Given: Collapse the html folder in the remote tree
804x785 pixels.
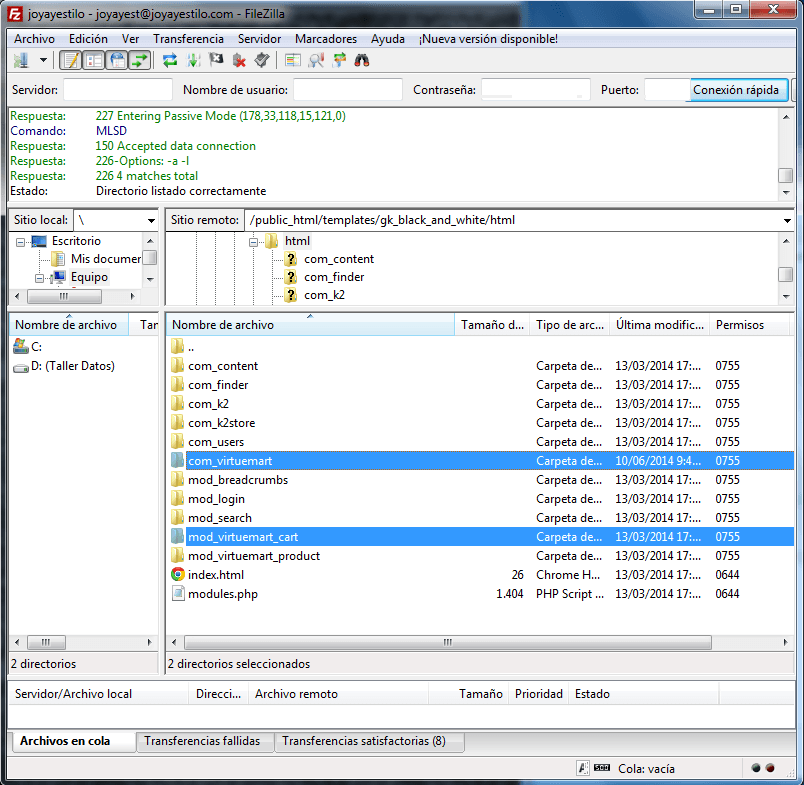Looking at the screenshot, I should coord(253,242).
